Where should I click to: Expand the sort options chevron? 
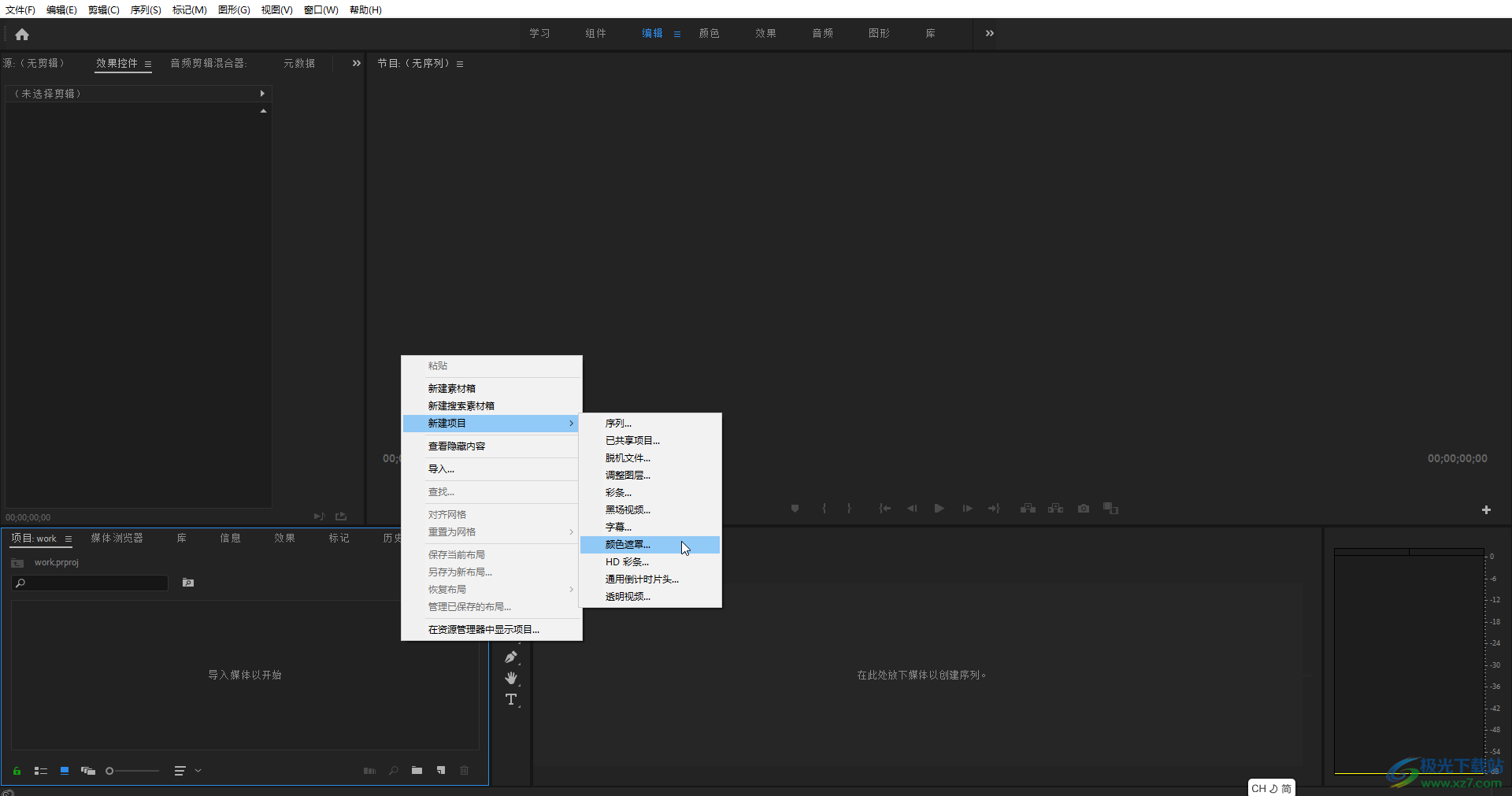(x=198, y=771)
